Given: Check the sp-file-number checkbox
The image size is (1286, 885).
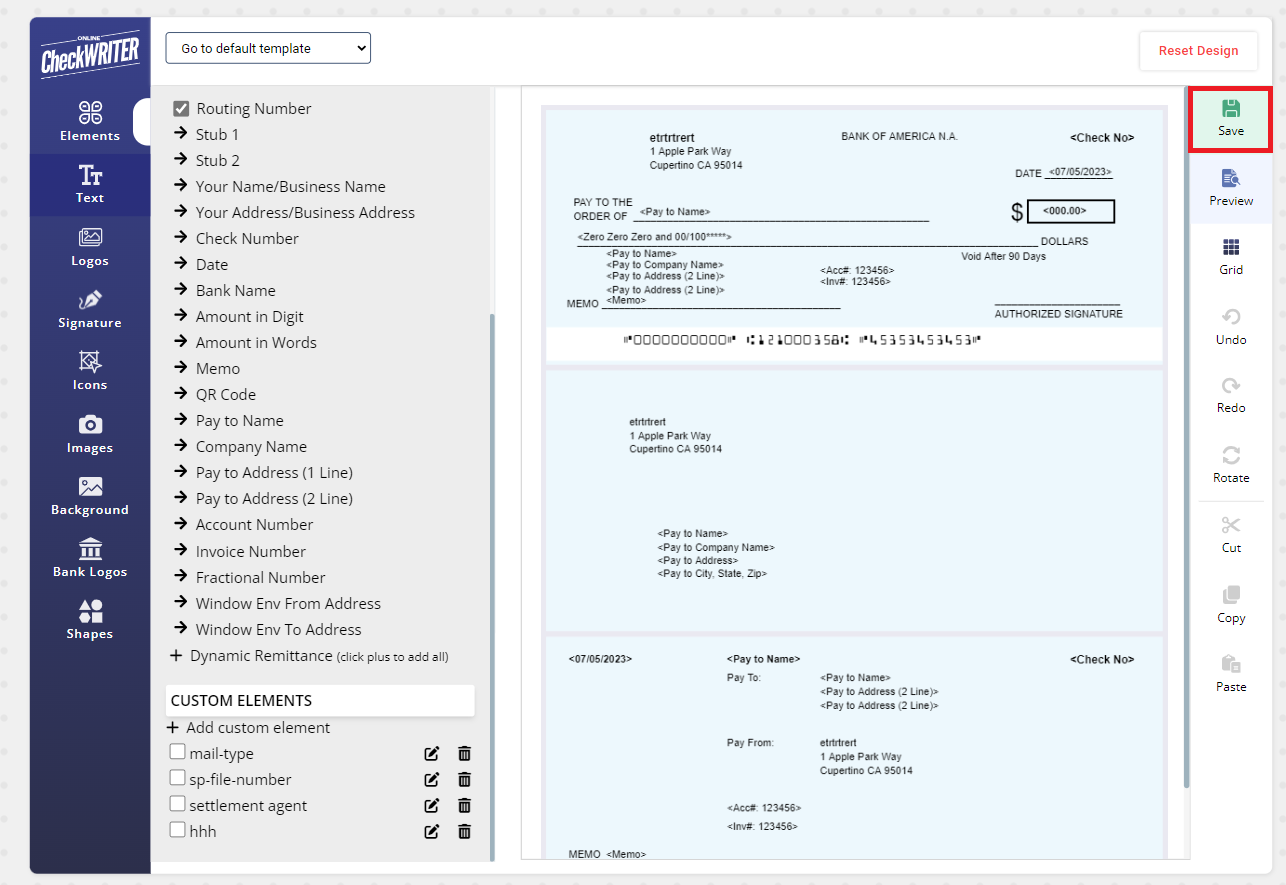Looking at the screenshot, I should click(x=177, y=778).
